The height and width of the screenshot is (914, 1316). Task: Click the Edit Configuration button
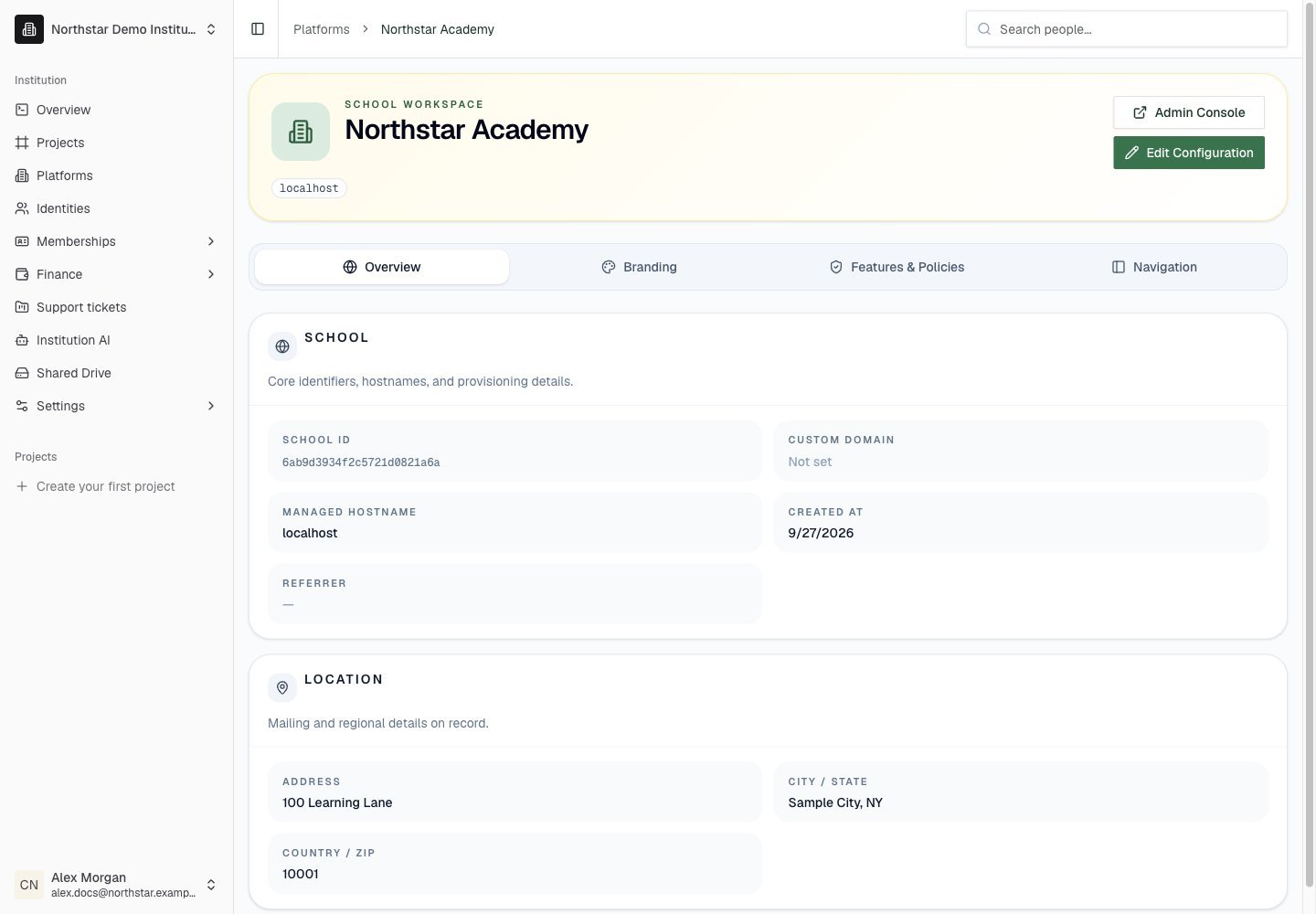coord(1189,153)
